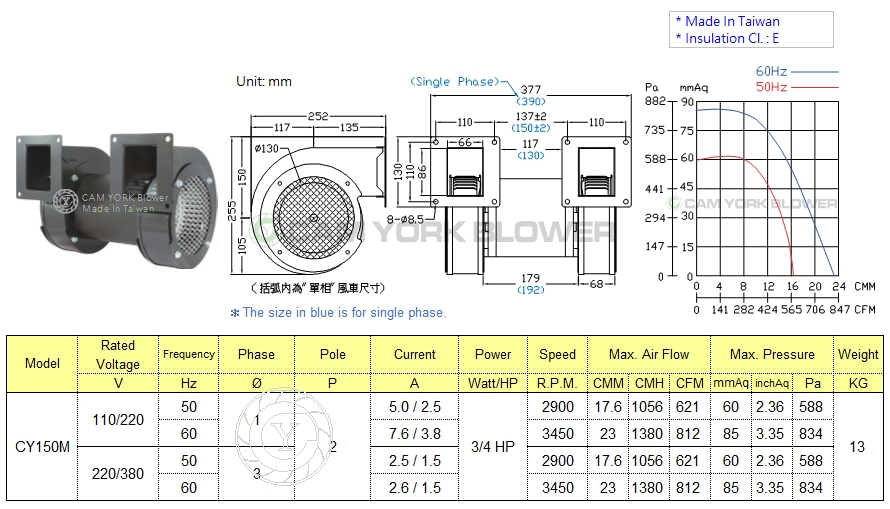
Task: Click the CY150M model cell
Action: click(42, 447)
